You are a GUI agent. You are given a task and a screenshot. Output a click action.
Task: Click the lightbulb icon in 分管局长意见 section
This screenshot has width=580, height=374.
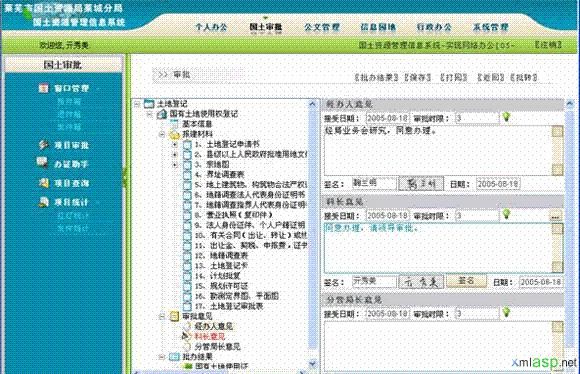click(x=506, y=313)
